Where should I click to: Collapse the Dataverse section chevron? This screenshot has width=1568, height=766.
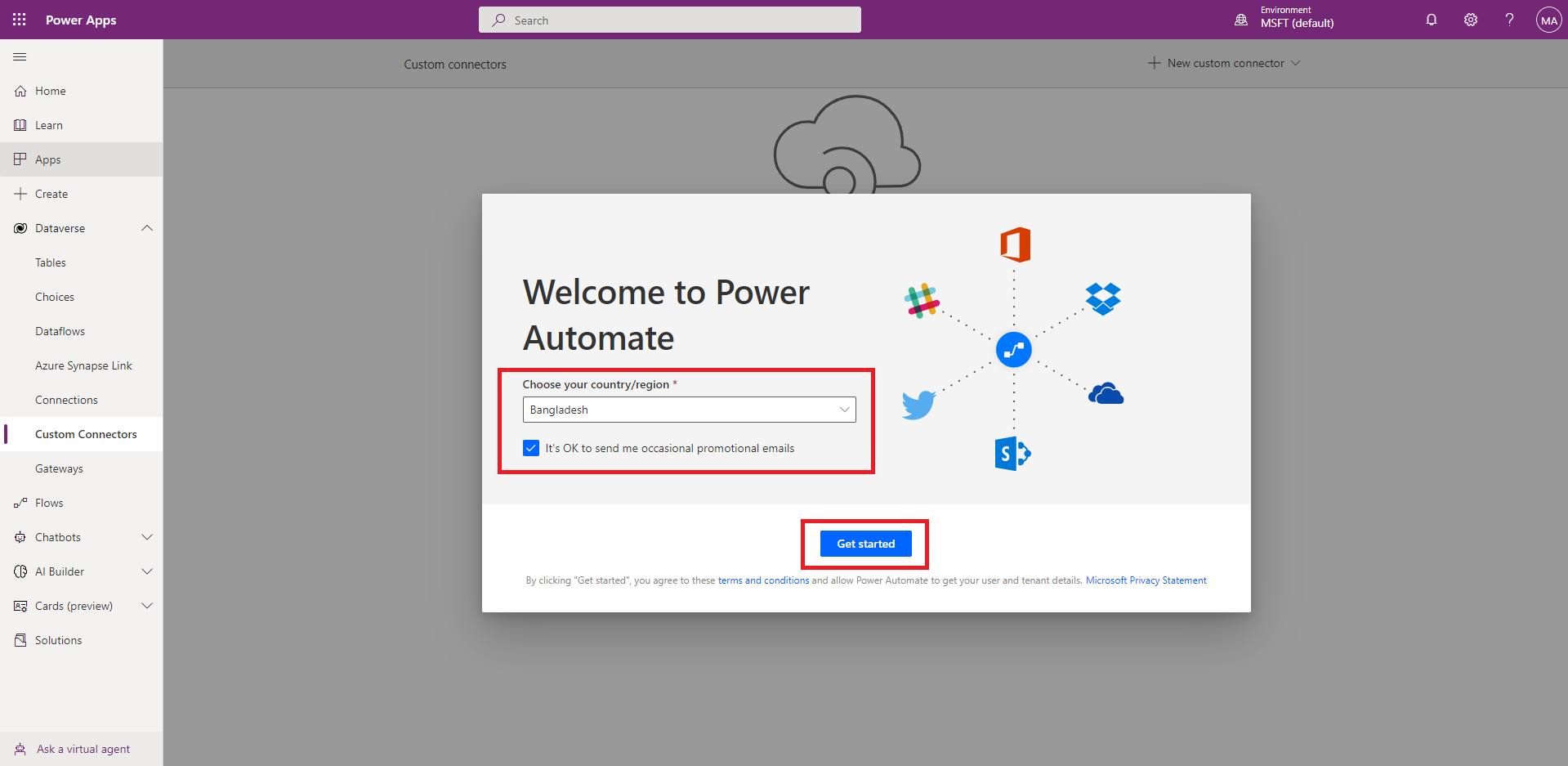[x=147, y=228]
